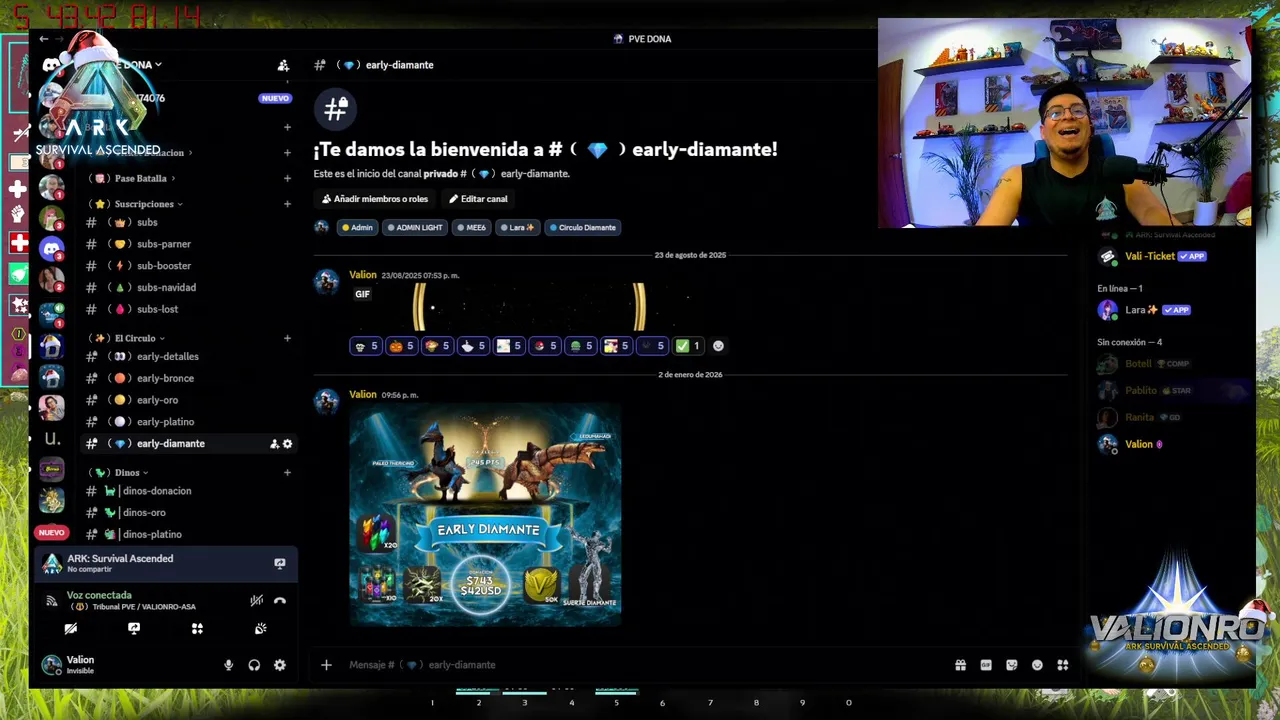1280x720 pixels.
Task: Invite people with the header icon
Action: (283, 65)
